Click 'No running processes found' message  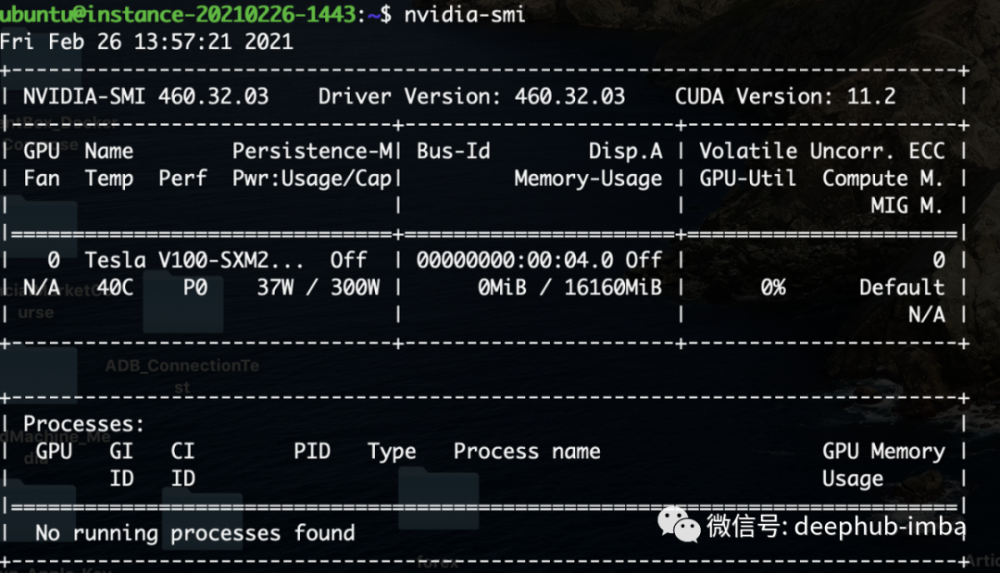pyautogui.click(x=194, y=533)
